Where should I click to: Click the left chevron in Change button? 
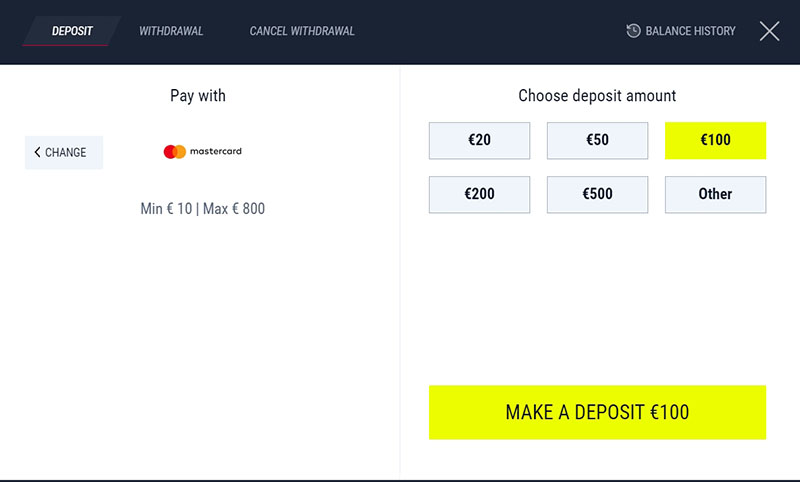pyautogui.click(x=37, y=152)
